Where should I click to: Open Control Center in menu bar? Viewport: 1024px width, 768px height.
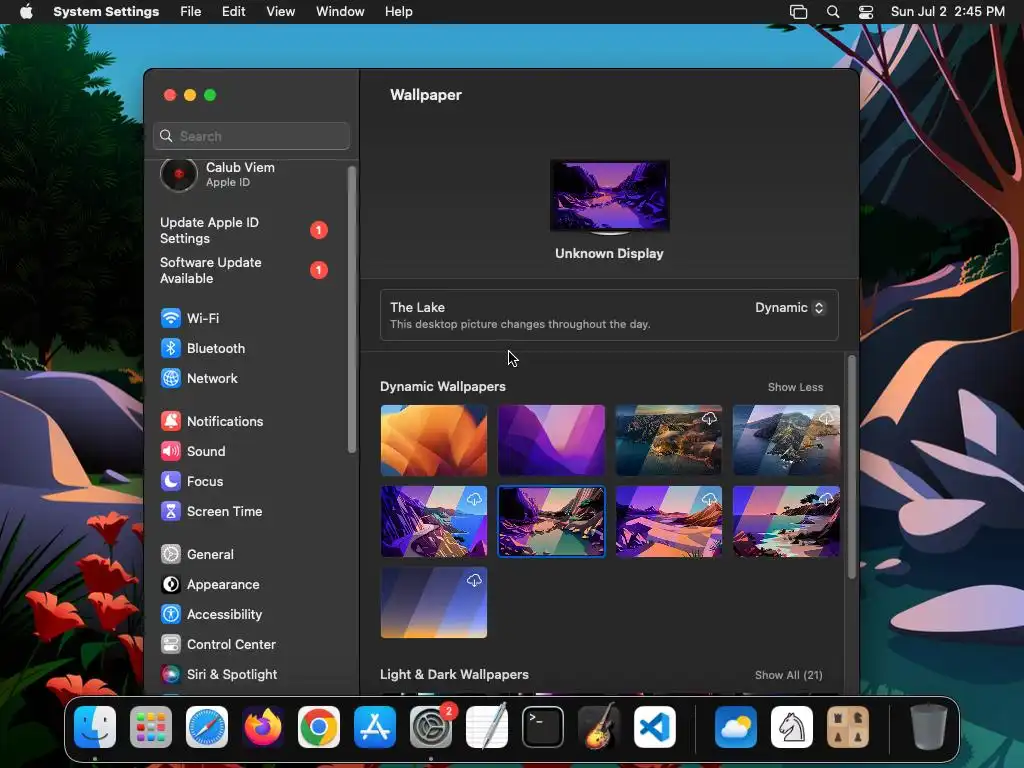click(x=866, y=12)
